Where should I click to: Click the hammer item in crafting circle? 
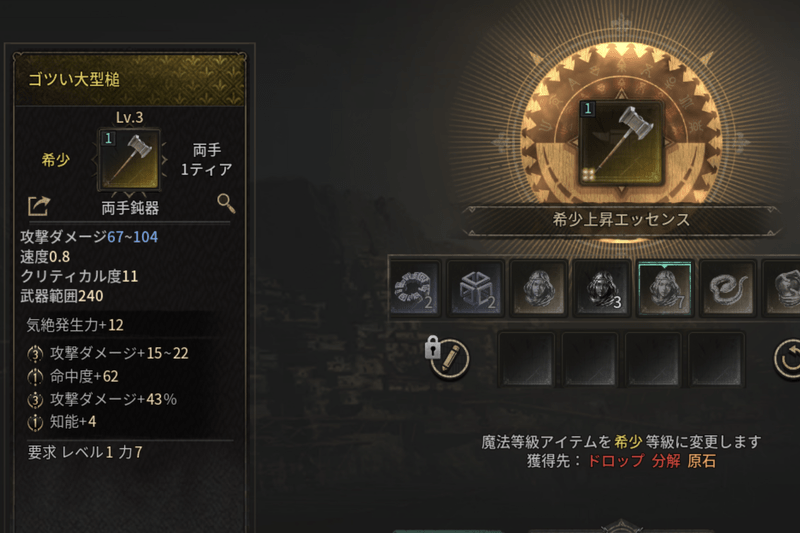(621, 142)
